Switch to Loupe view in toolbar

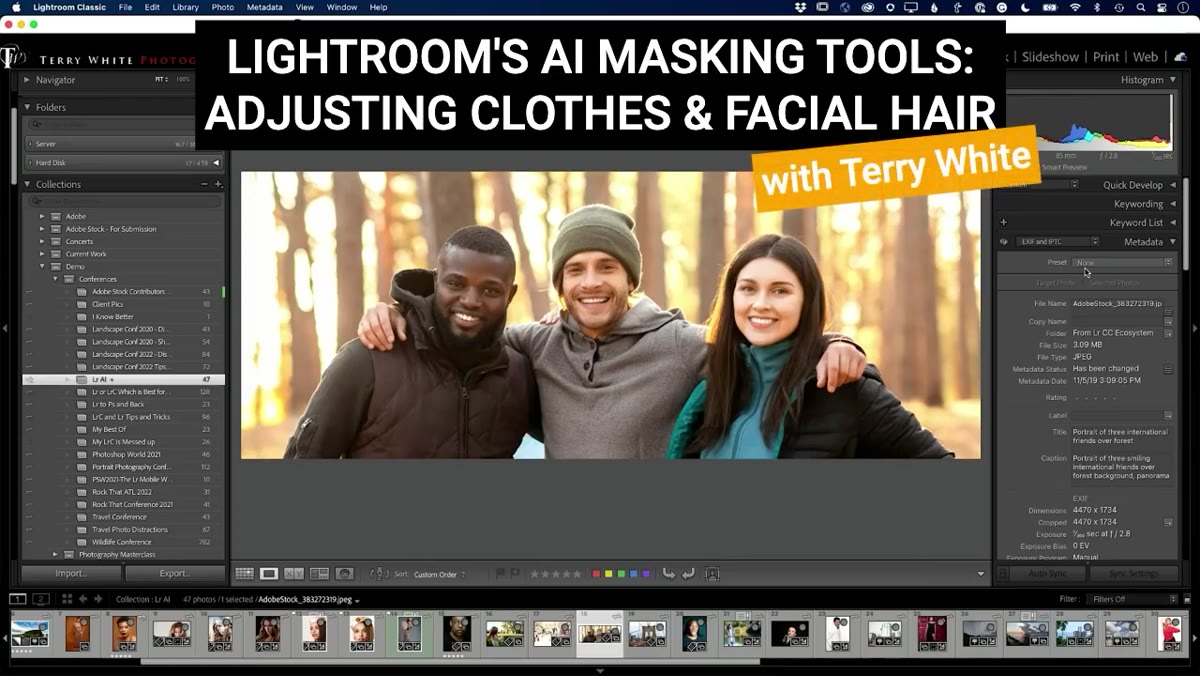[x=269, y=574]
